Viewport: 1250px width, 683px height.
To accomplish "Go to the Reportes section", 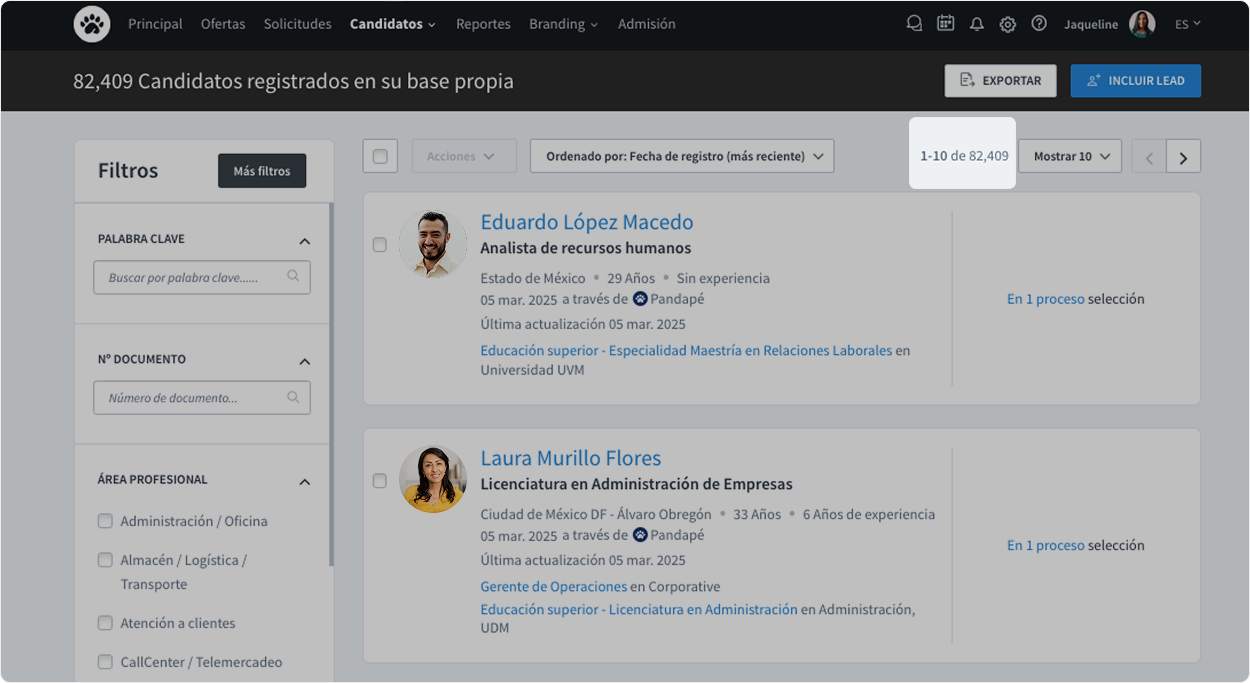I will [483, 23].
